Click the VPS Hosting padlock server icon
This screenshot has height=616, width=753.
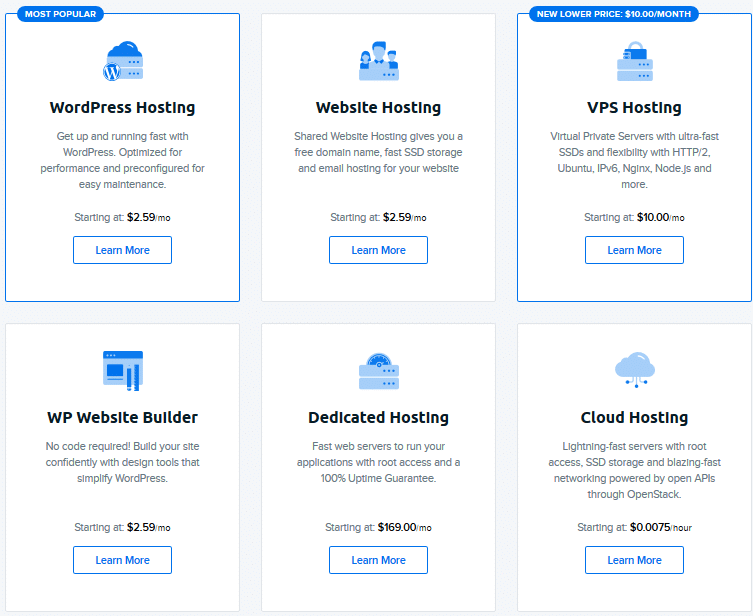(634, 60)
